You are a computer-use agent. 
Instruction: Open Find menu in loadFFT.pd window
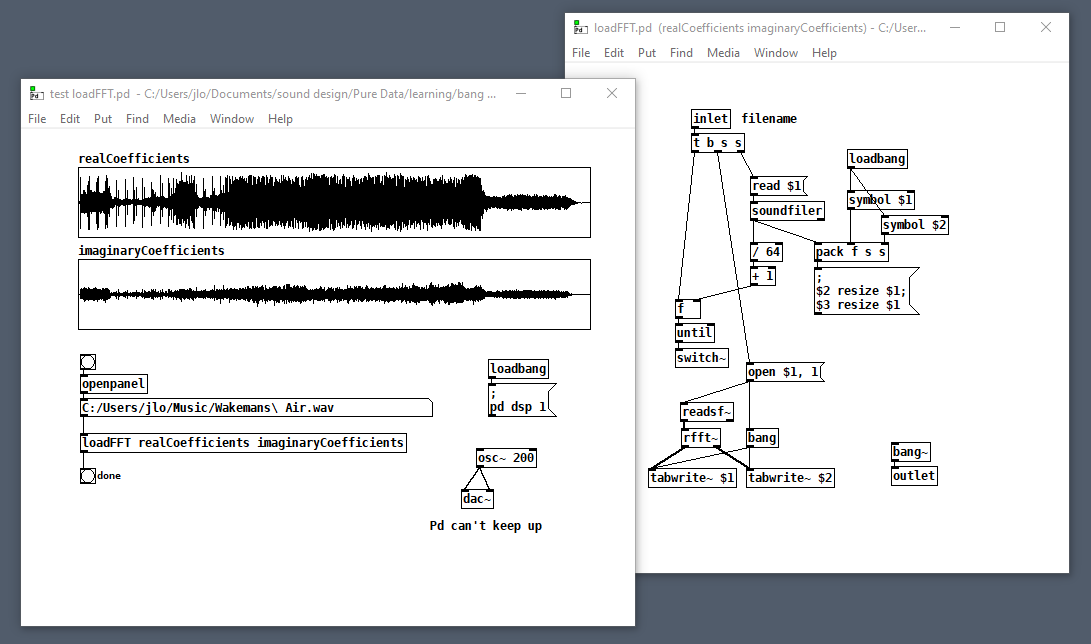tap(681, 53)
